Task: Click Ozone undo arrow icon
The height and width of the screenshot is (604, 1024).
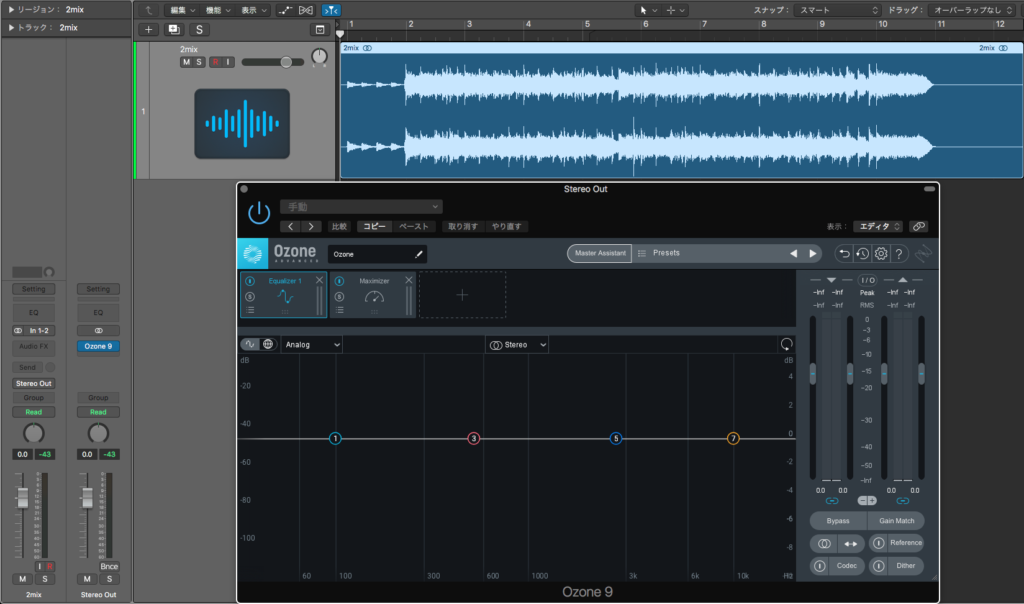Action: pyautogui.click(x=844, y=253)
